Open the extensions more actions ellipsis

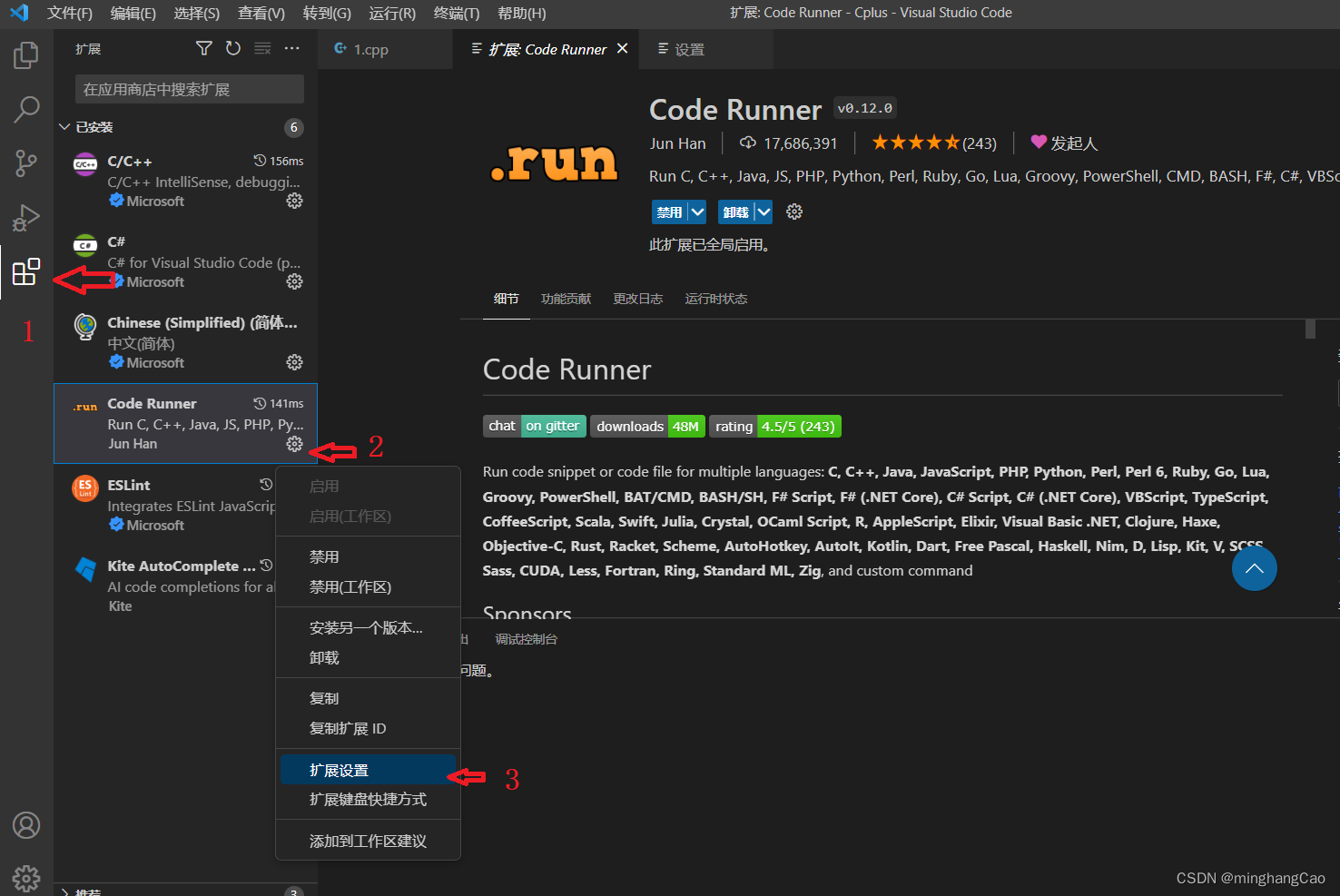pos(291,48)
